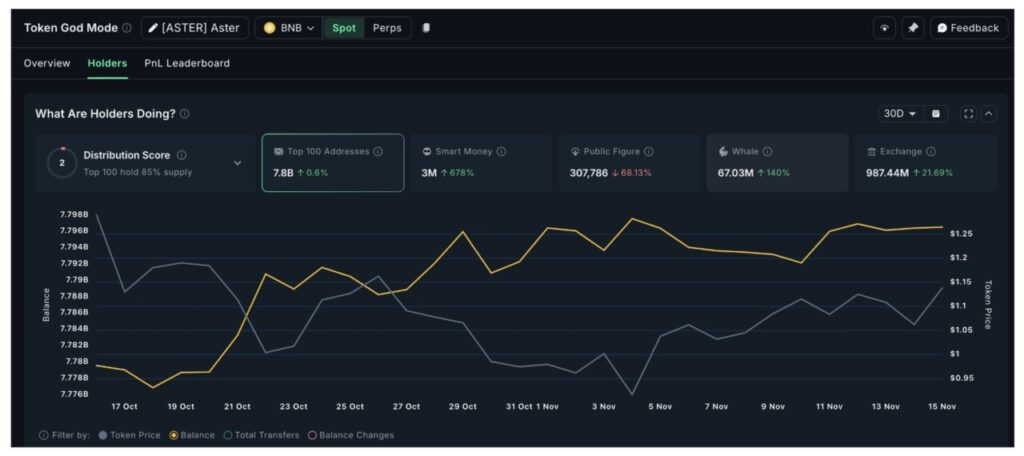Screen dimensions: 1024x456
Task: Click the copy address icon beside Perps
Action: click(426, 28)
